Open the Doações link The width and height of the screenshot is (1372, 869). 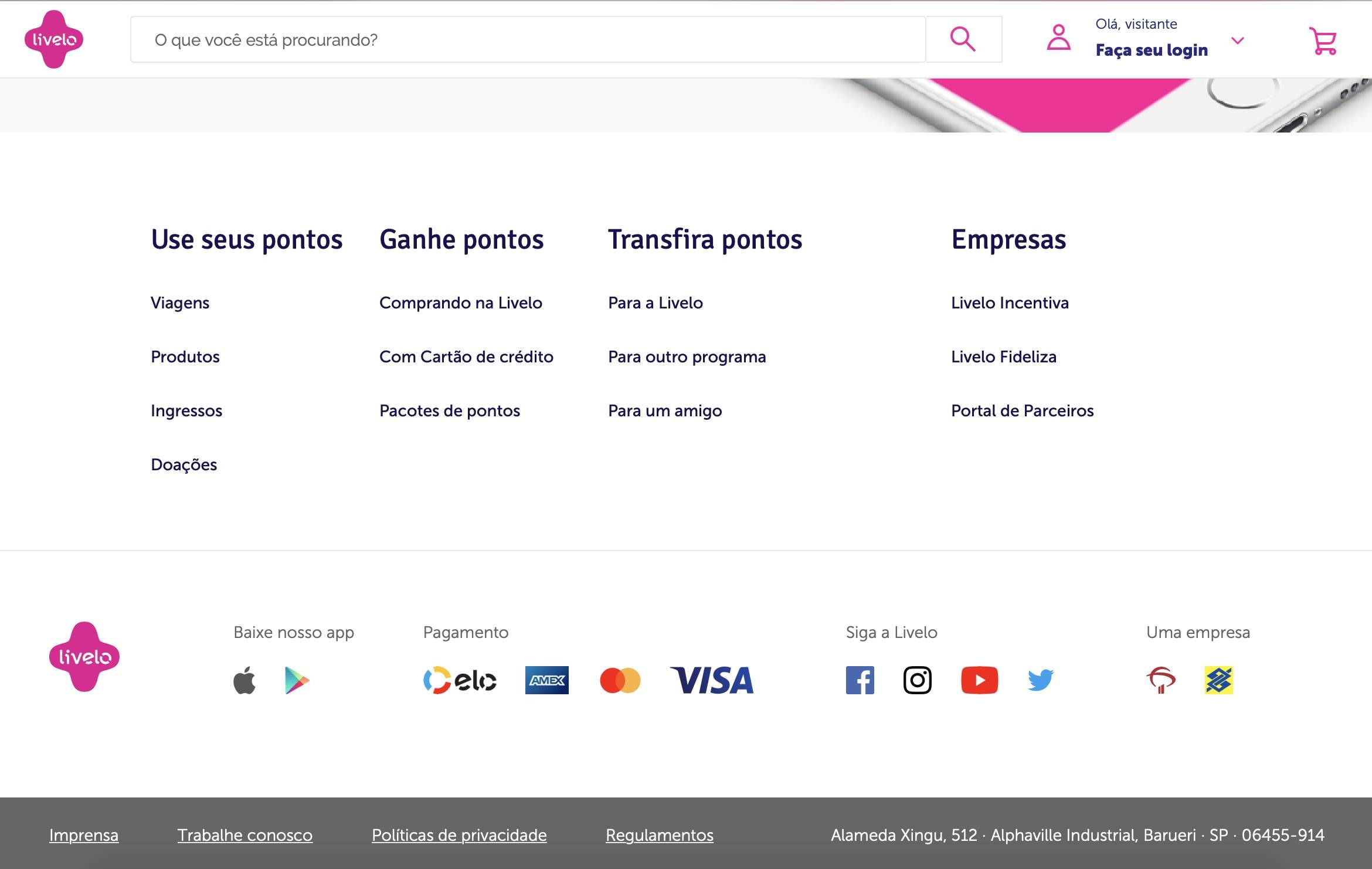pyautogui.click(x=184, y=465)
